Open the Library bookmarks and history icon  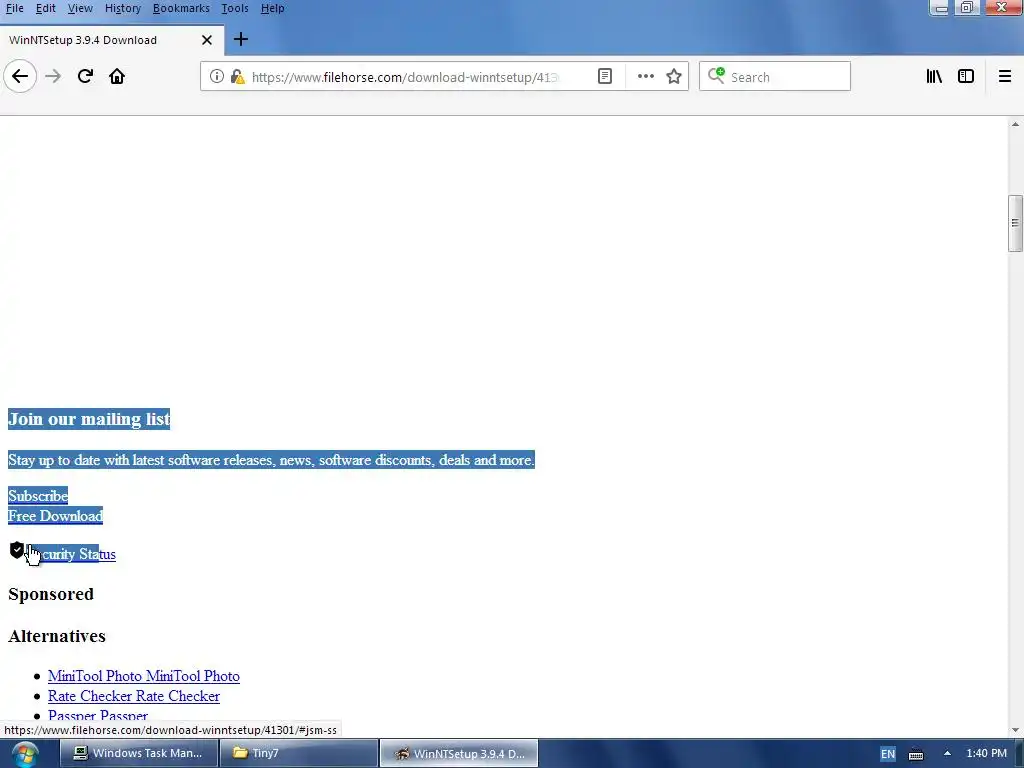pos(934,76)
